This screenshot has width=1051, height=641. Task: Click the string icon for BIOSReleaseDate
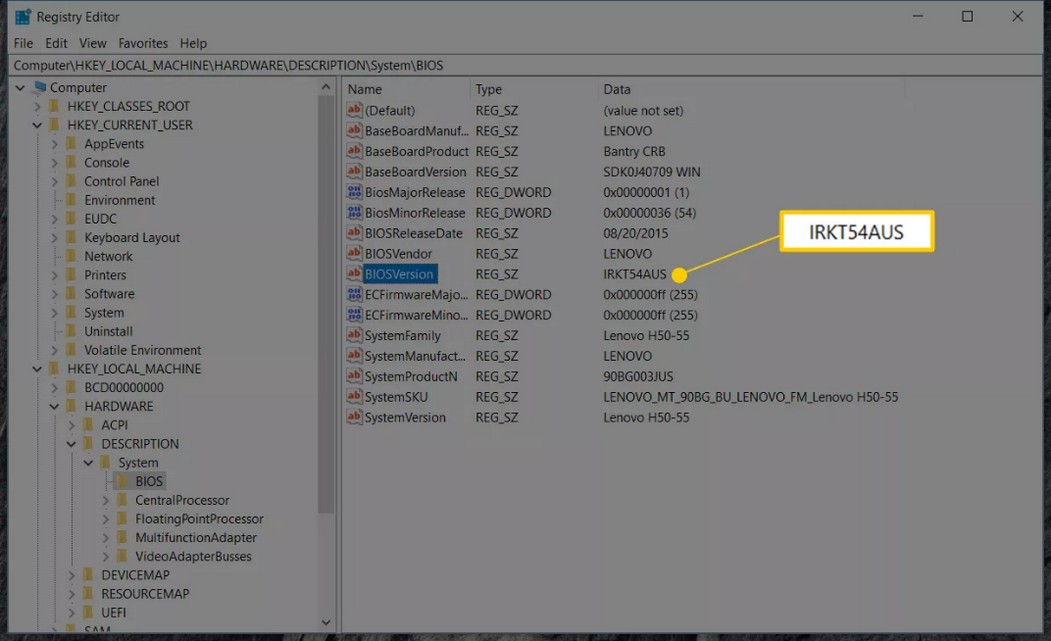tap(354, 233)
